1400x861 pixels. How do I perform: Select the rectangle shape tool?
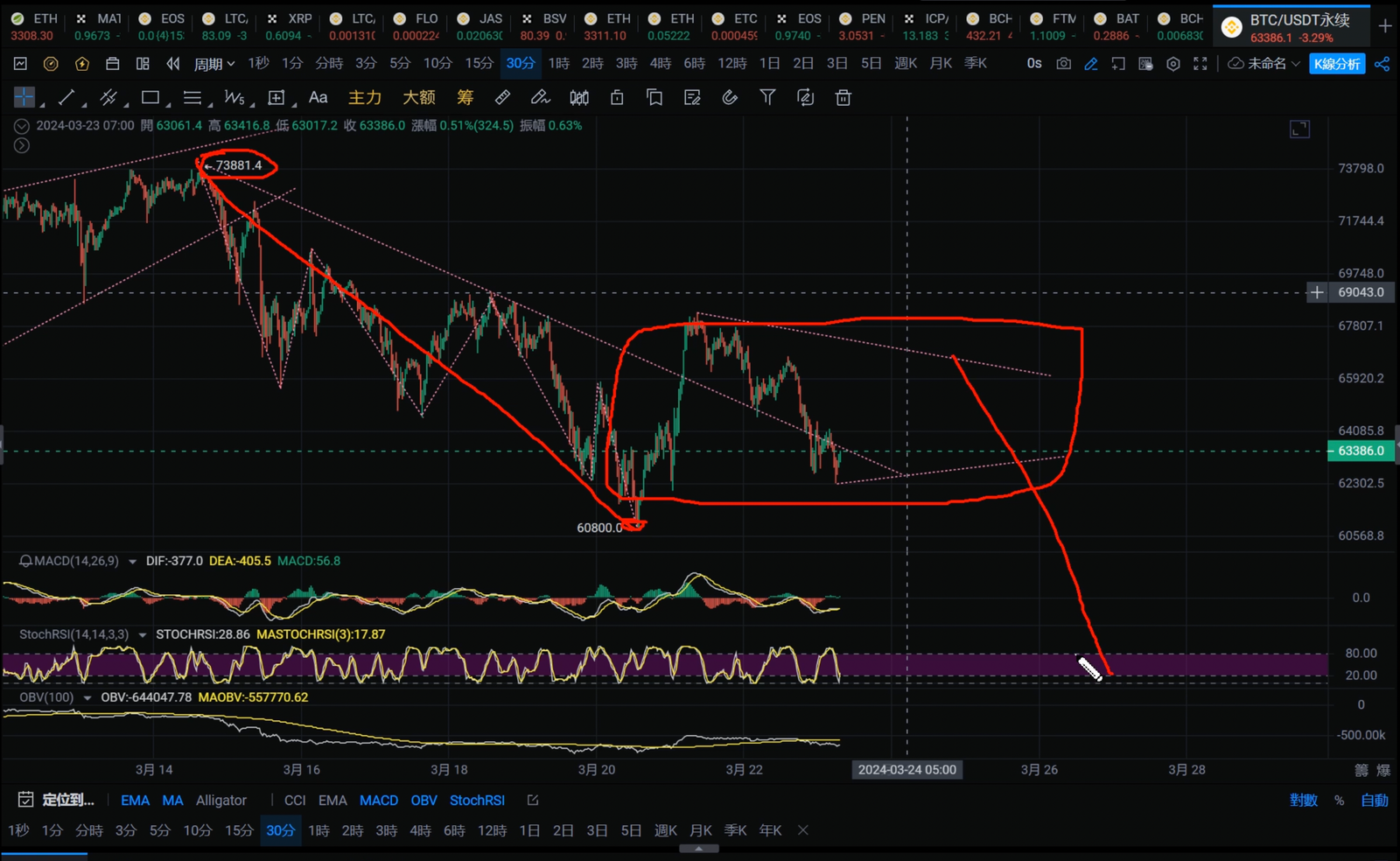tap(150, 97)
